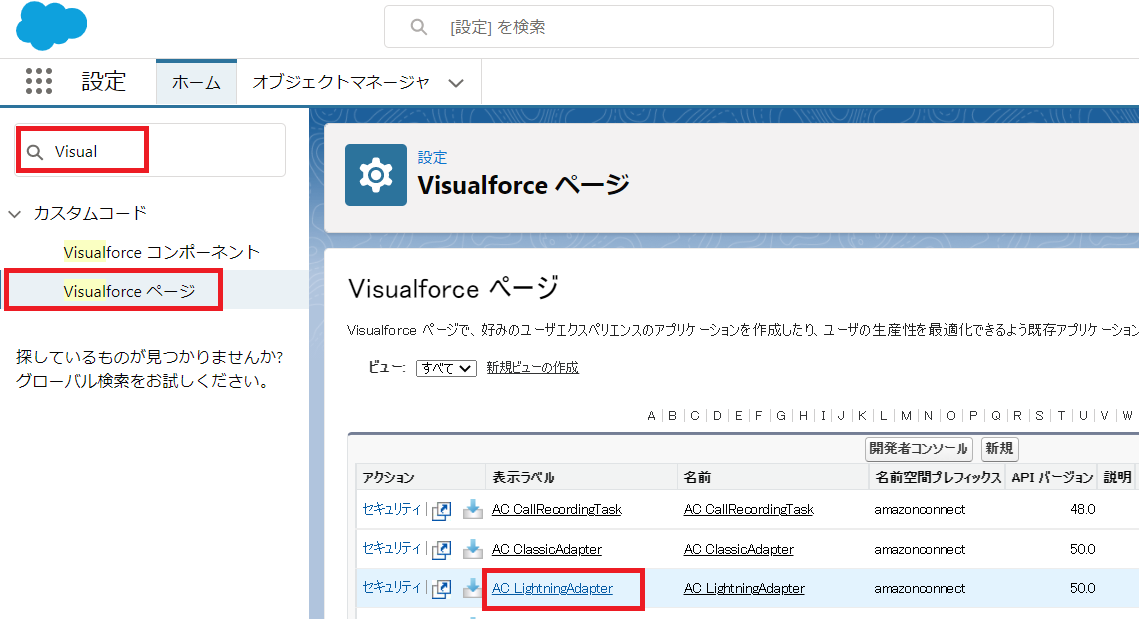Click the 開発者コンソール button

click(919, 449)
